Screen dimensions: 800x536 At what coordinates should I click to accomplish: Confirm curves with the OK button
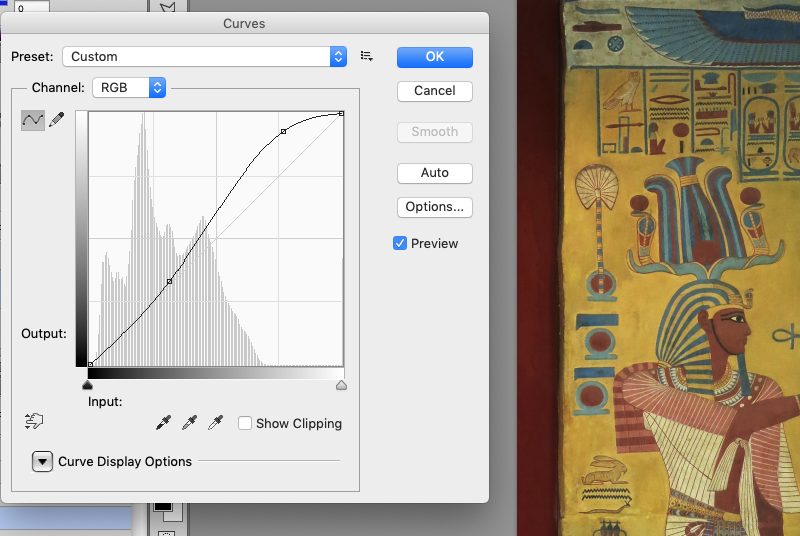tap(435, 57)
